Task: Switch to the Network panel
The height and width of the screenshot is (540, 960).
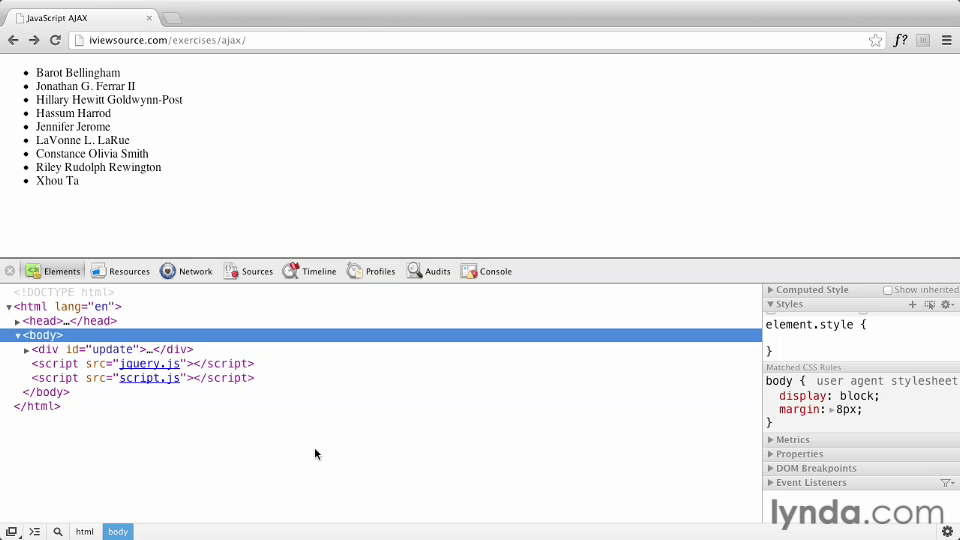Action: pos(186,271)
